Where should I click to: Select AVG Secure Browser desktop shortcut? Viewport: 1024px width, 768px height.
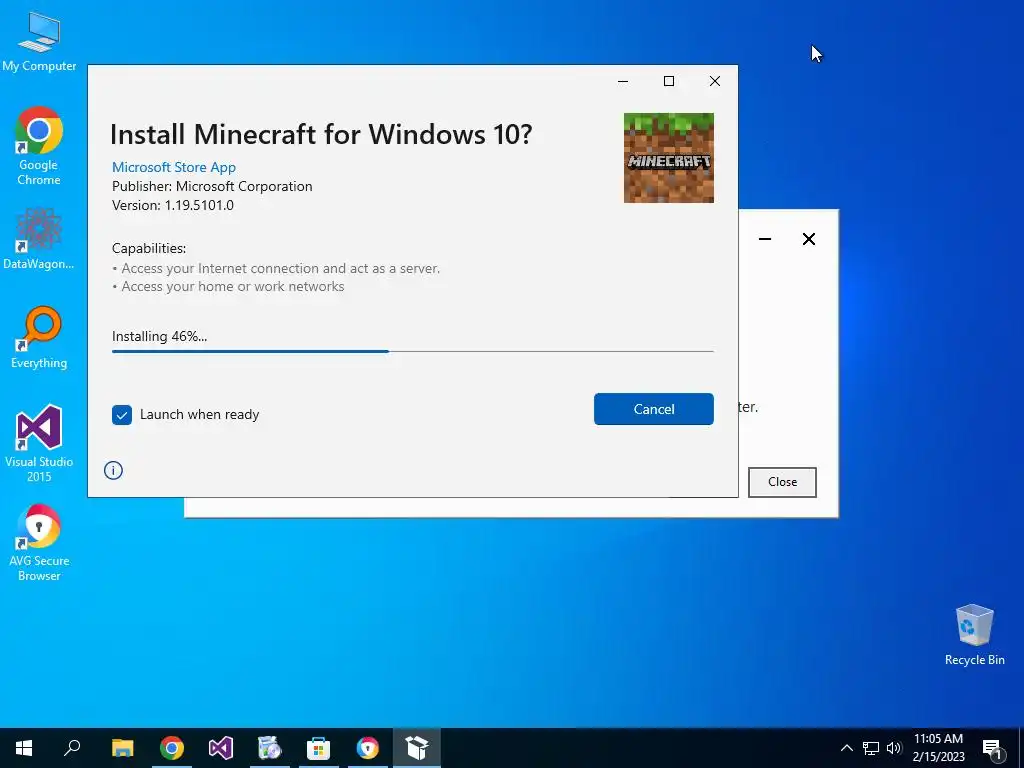tap(39, 543)
